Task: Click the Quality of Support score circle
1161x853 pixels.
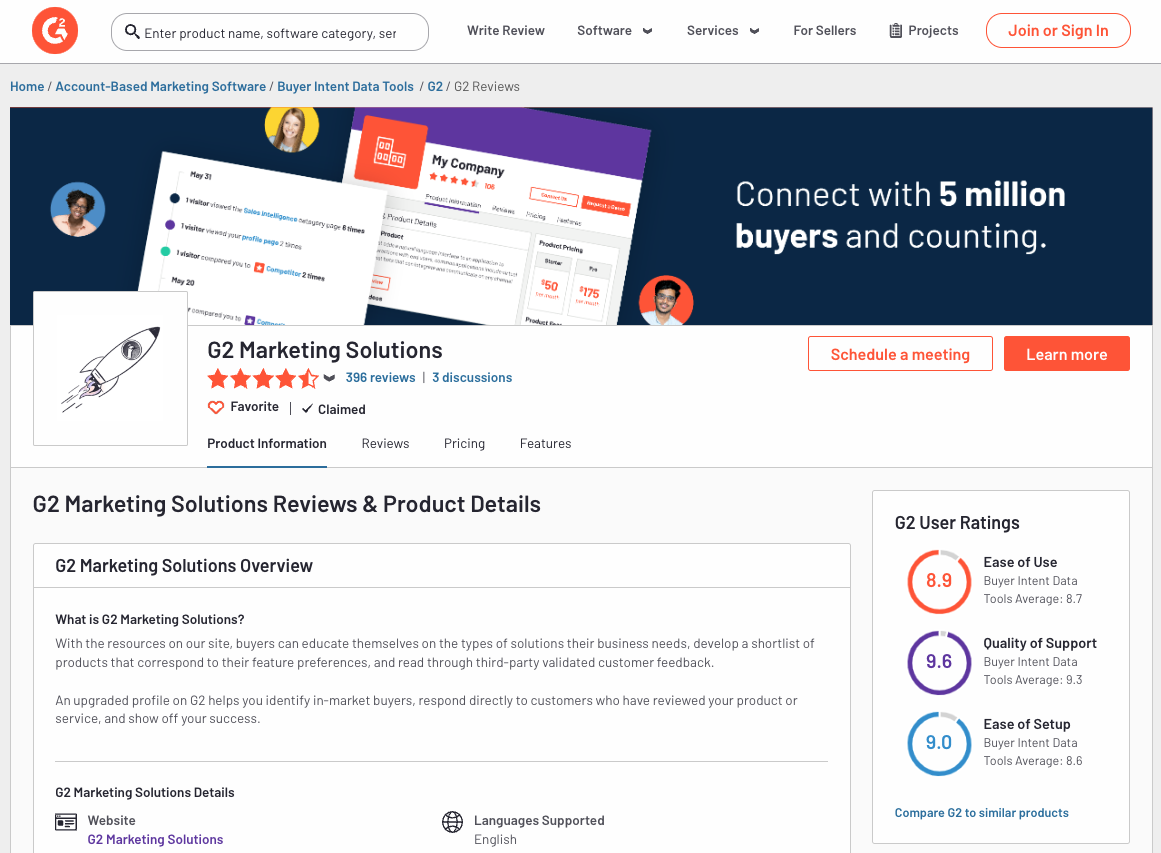Action: click(x=938, y=662)
